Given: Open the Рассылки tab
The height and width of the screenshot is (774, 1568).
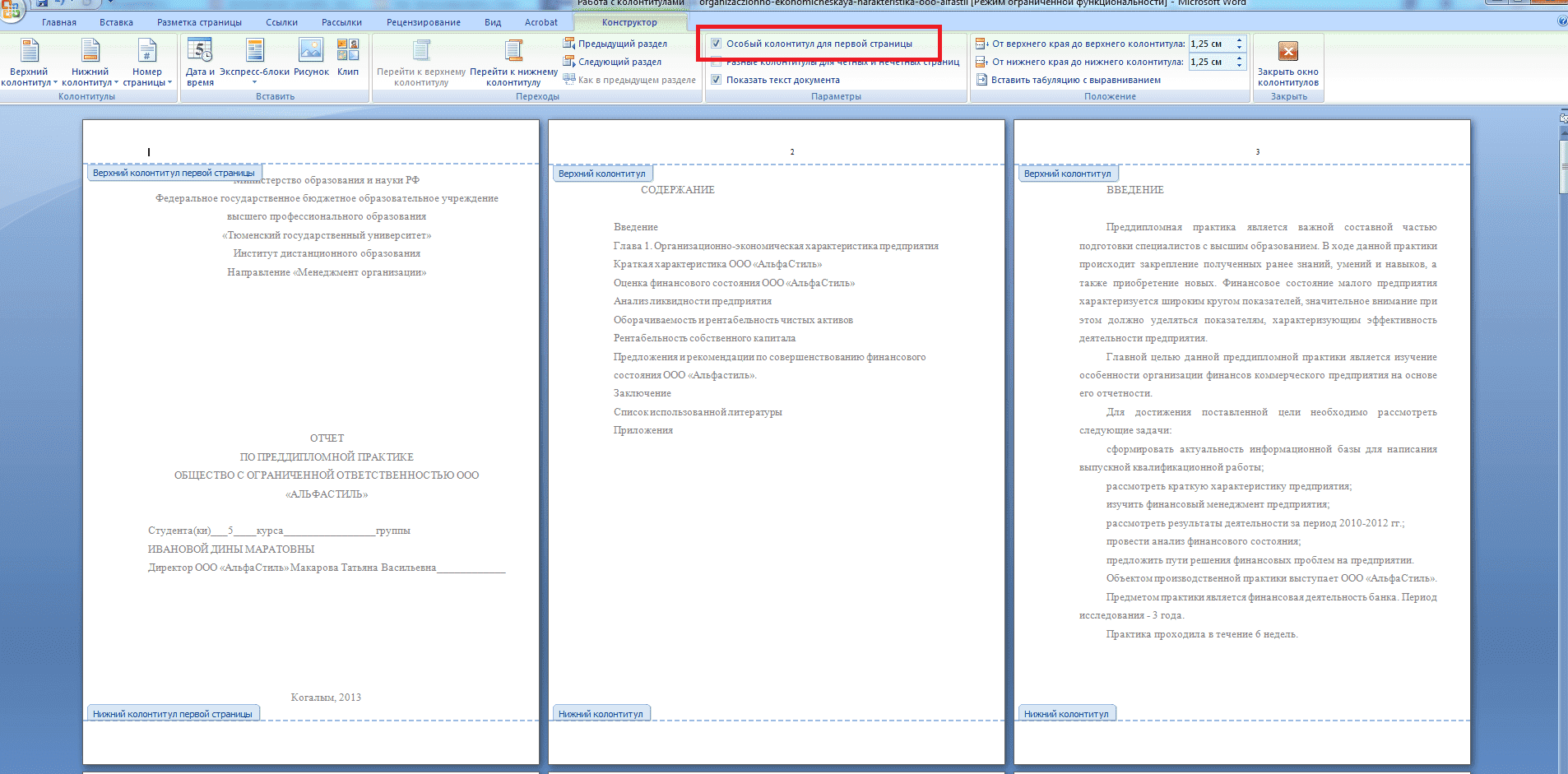Looking at the screenshot, I should pyautogui.click(x=341, y=22).
